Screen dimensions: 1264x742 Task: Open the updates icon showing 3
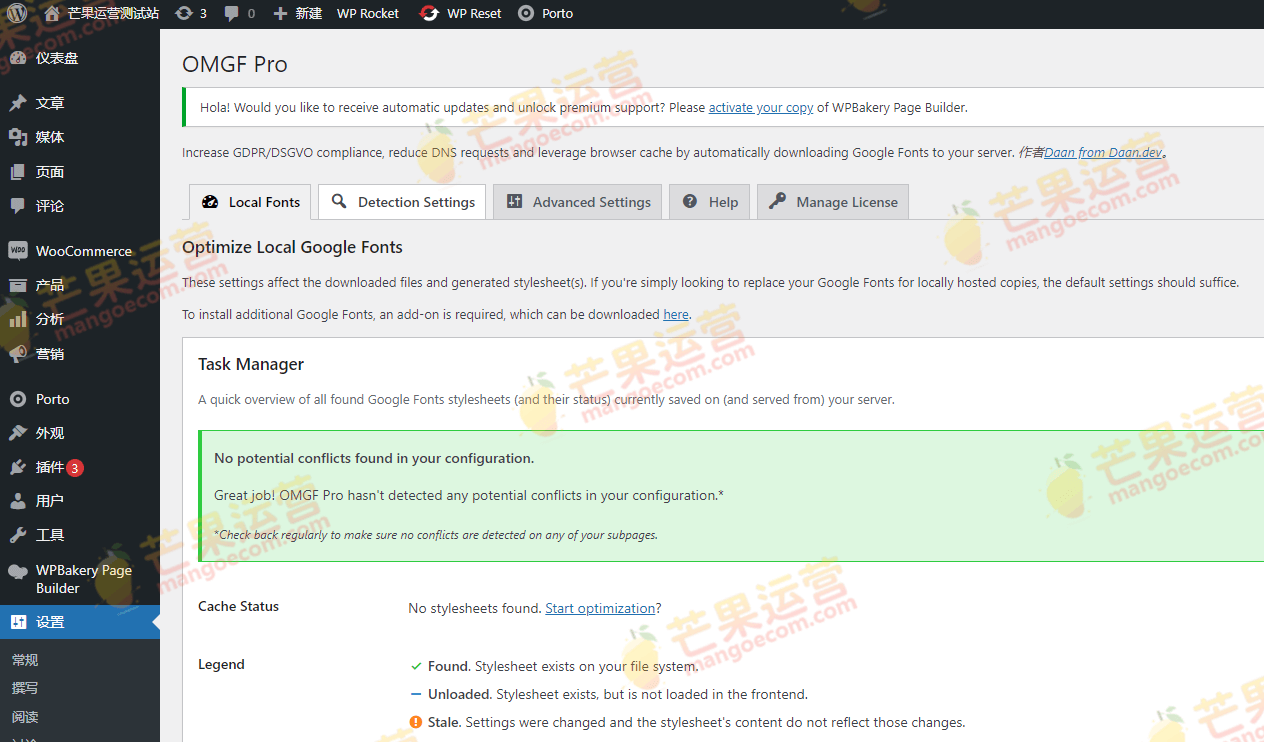183,13
